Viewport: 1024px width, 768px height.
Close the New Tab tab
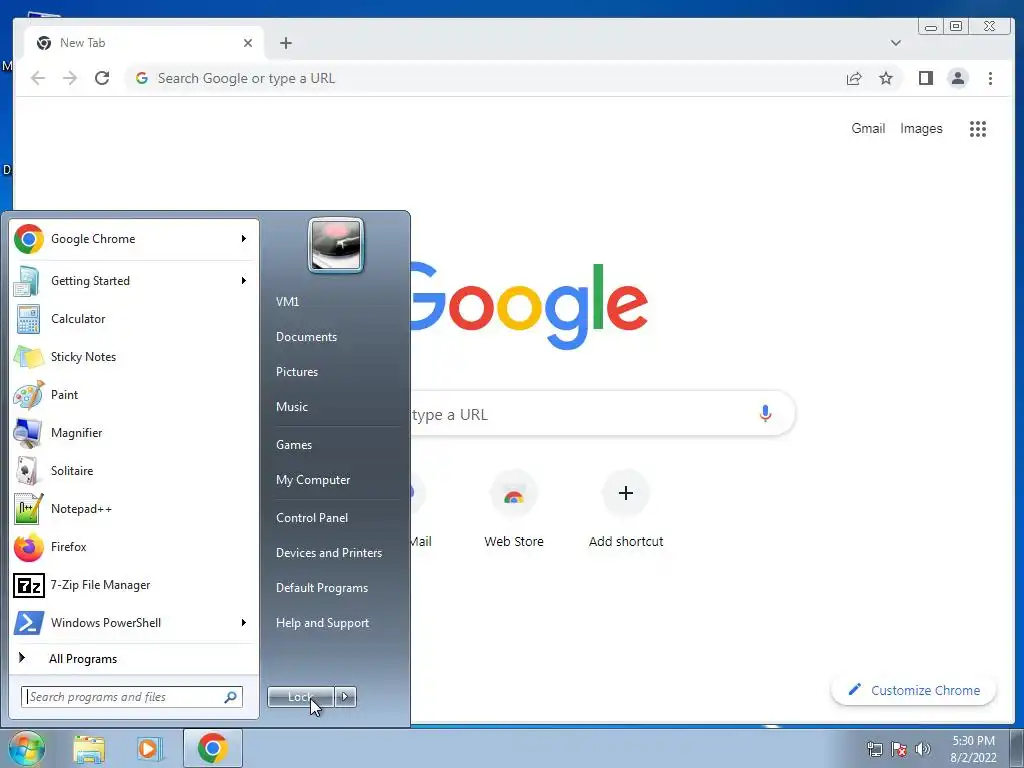click(248, 43)
